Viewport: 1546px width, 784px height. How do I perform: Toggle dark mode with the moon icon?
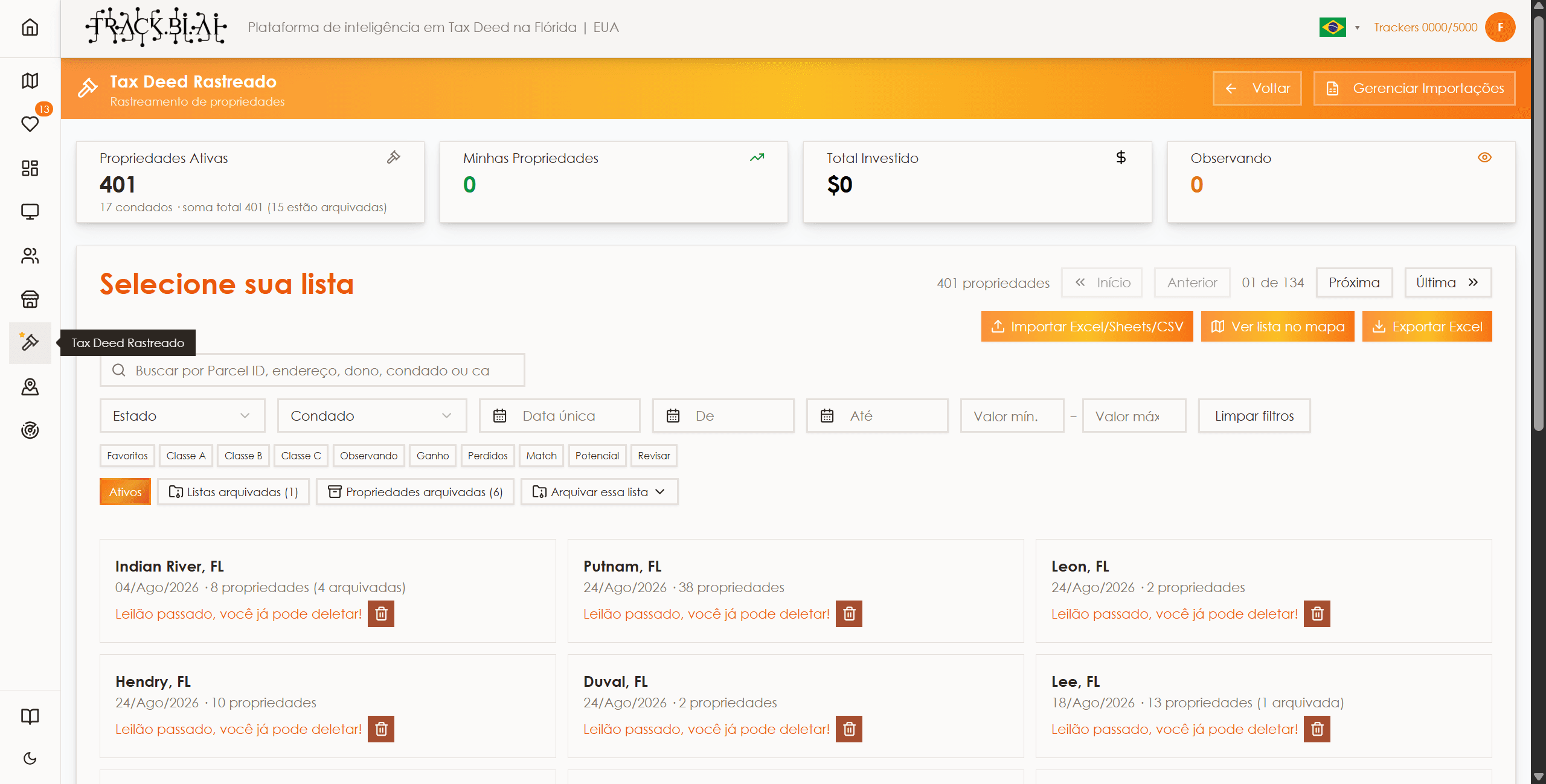[30, 758]
